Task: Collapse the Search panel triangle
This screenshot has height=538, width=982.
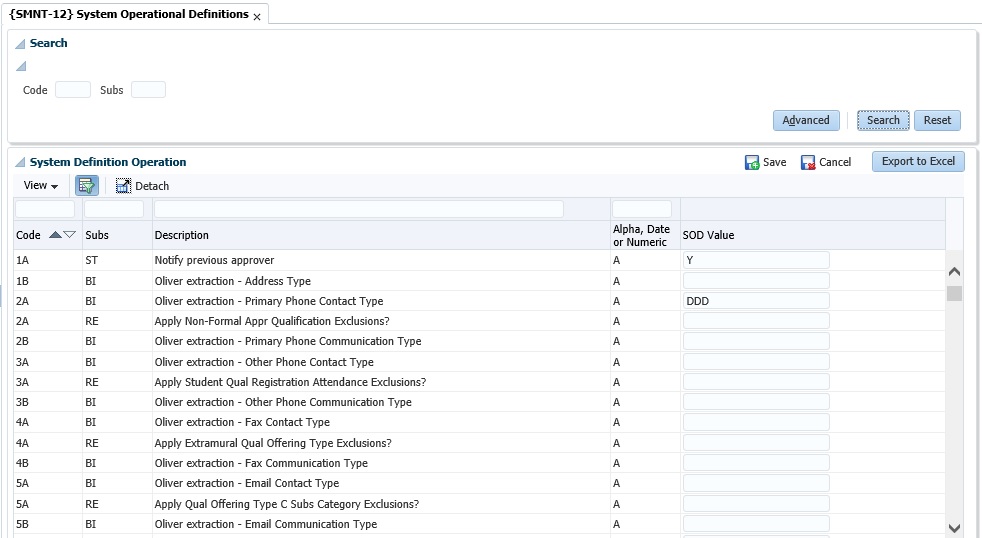Action: click(20, 44)
